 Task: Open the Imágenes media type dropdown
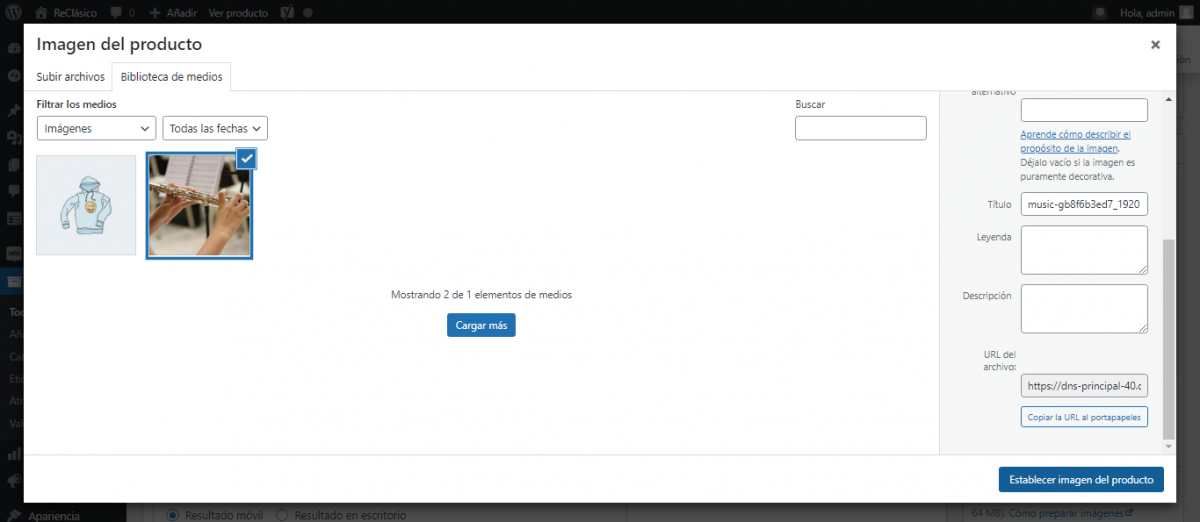point(96,128)
